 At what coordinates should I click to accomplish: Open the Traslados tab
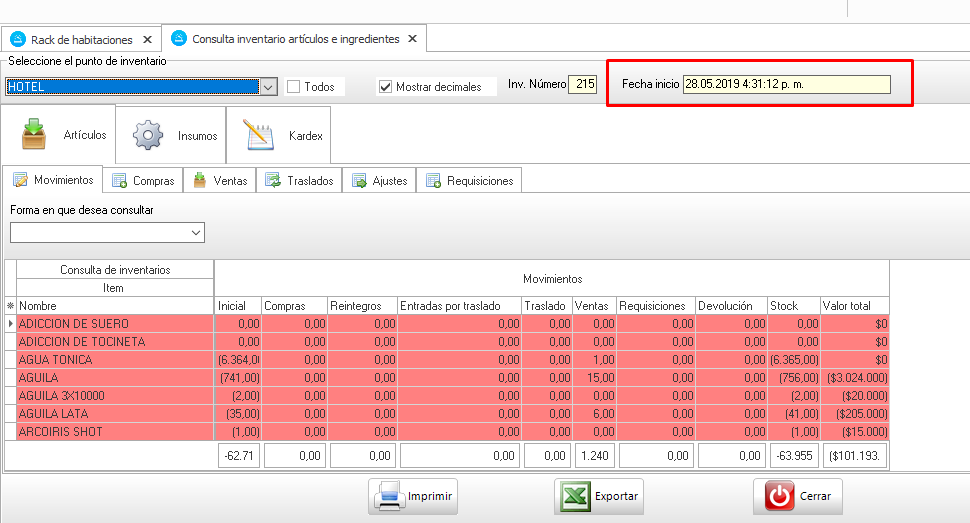[299, 181]
